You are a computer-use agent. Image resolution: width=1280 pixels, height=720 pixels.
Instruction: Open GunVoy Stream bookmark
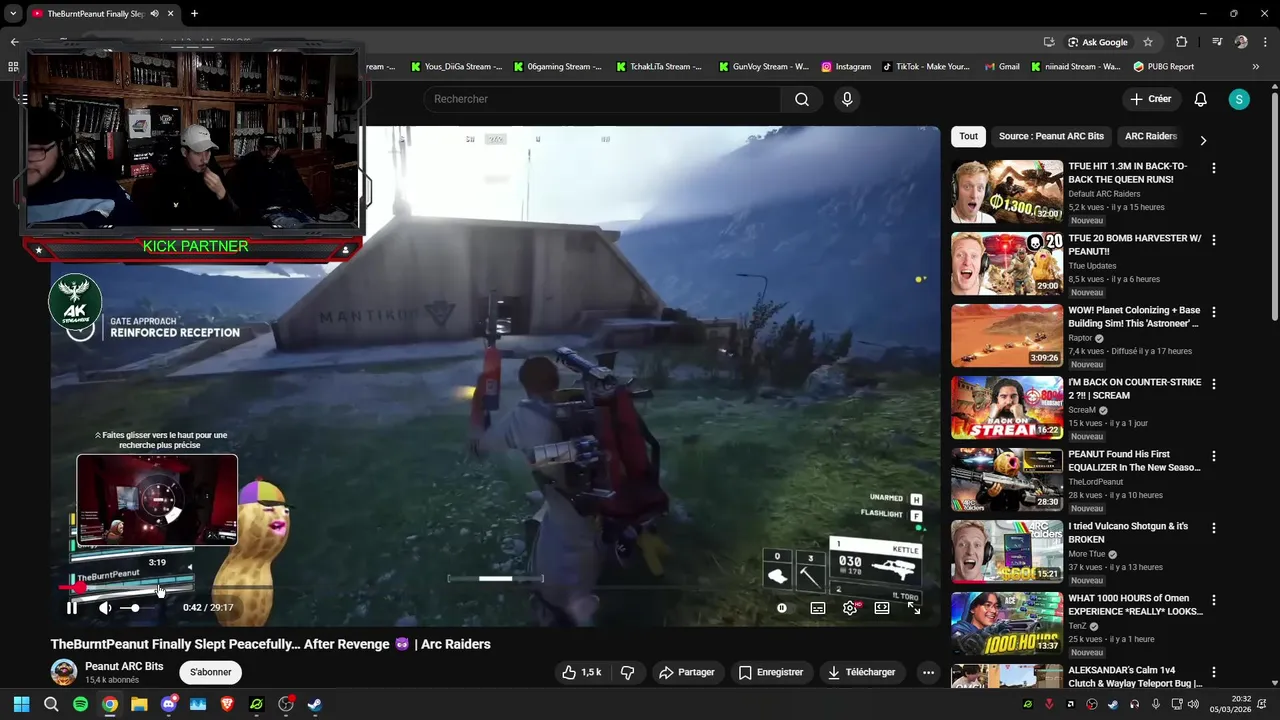(763, 67)
